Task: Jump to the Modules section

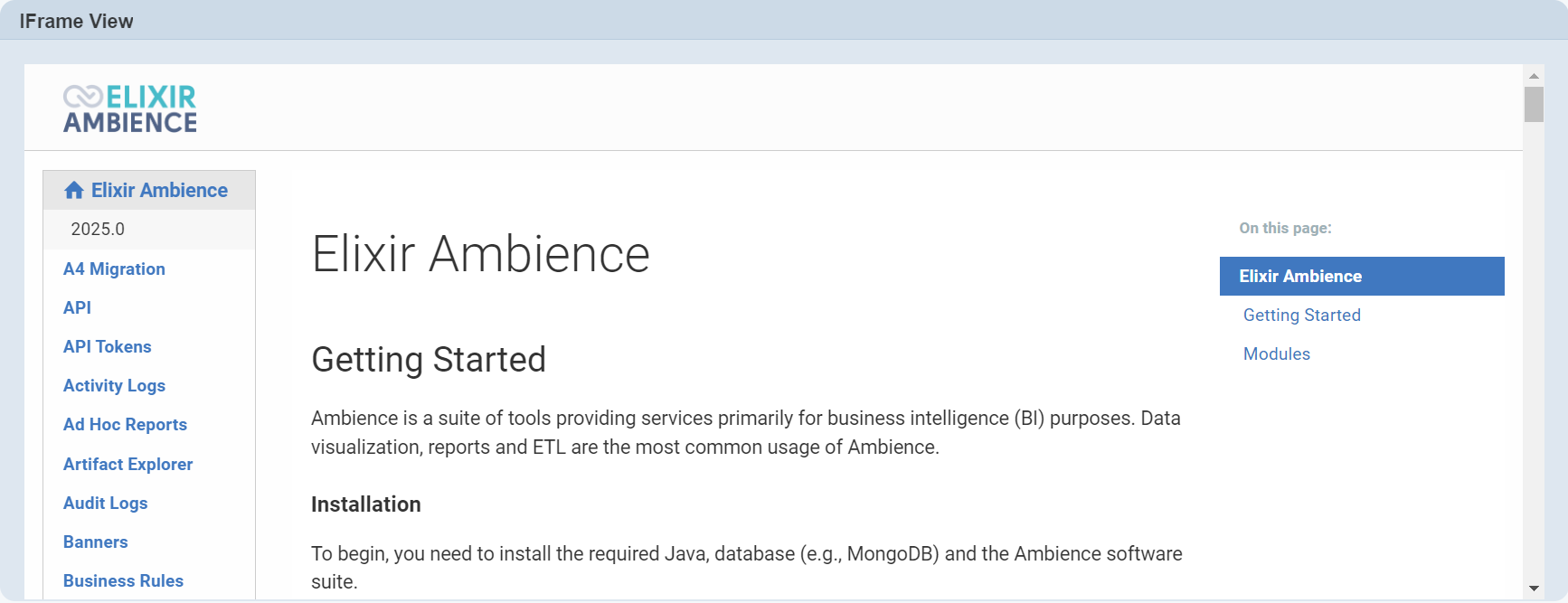Action: point(1276,354)
